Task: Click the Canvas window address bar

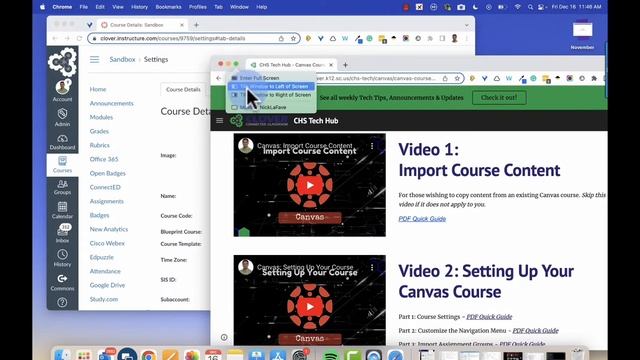Action: (194, 38)
